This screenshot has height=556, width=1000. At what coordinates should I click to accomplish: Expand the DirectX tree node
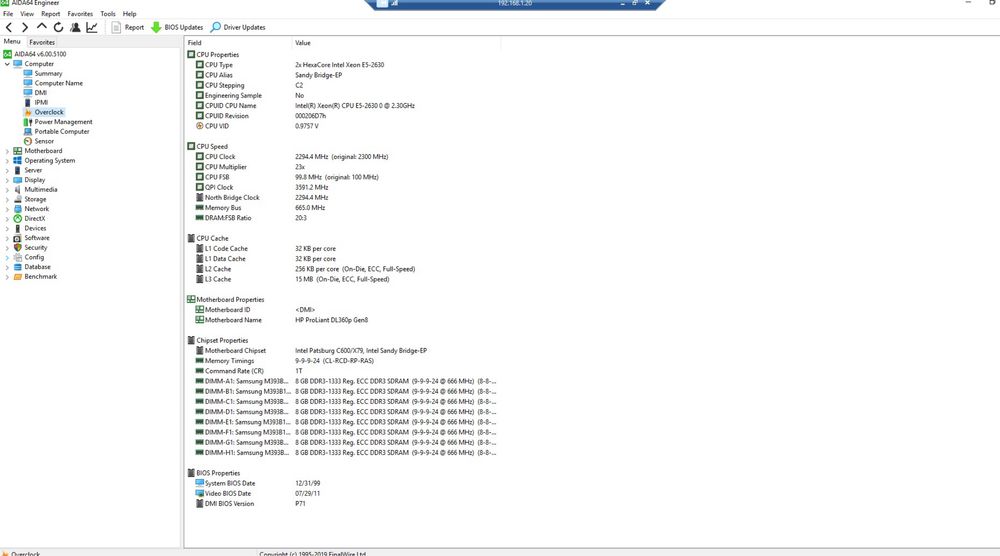[x=7, y=219]
